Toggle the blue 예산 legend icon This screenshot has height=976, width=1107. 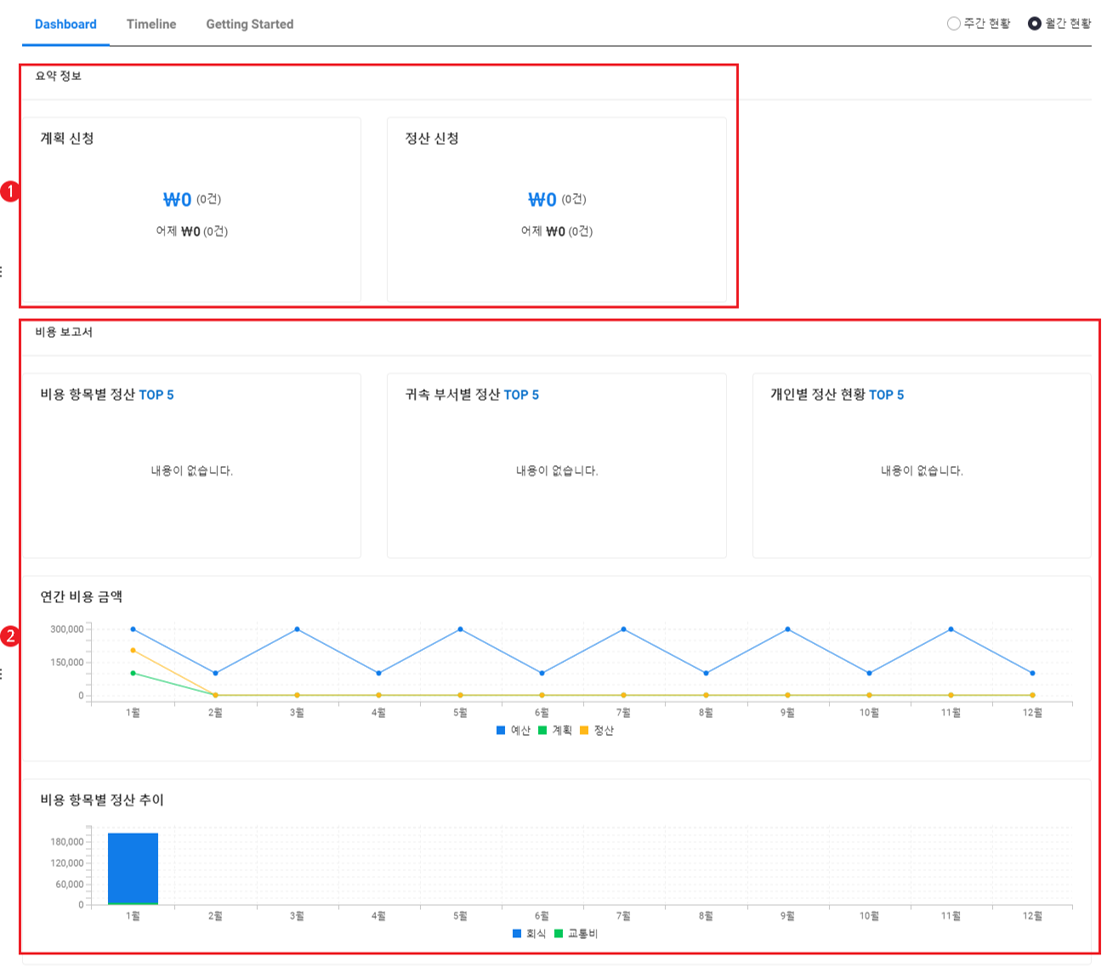click(501, 731)
